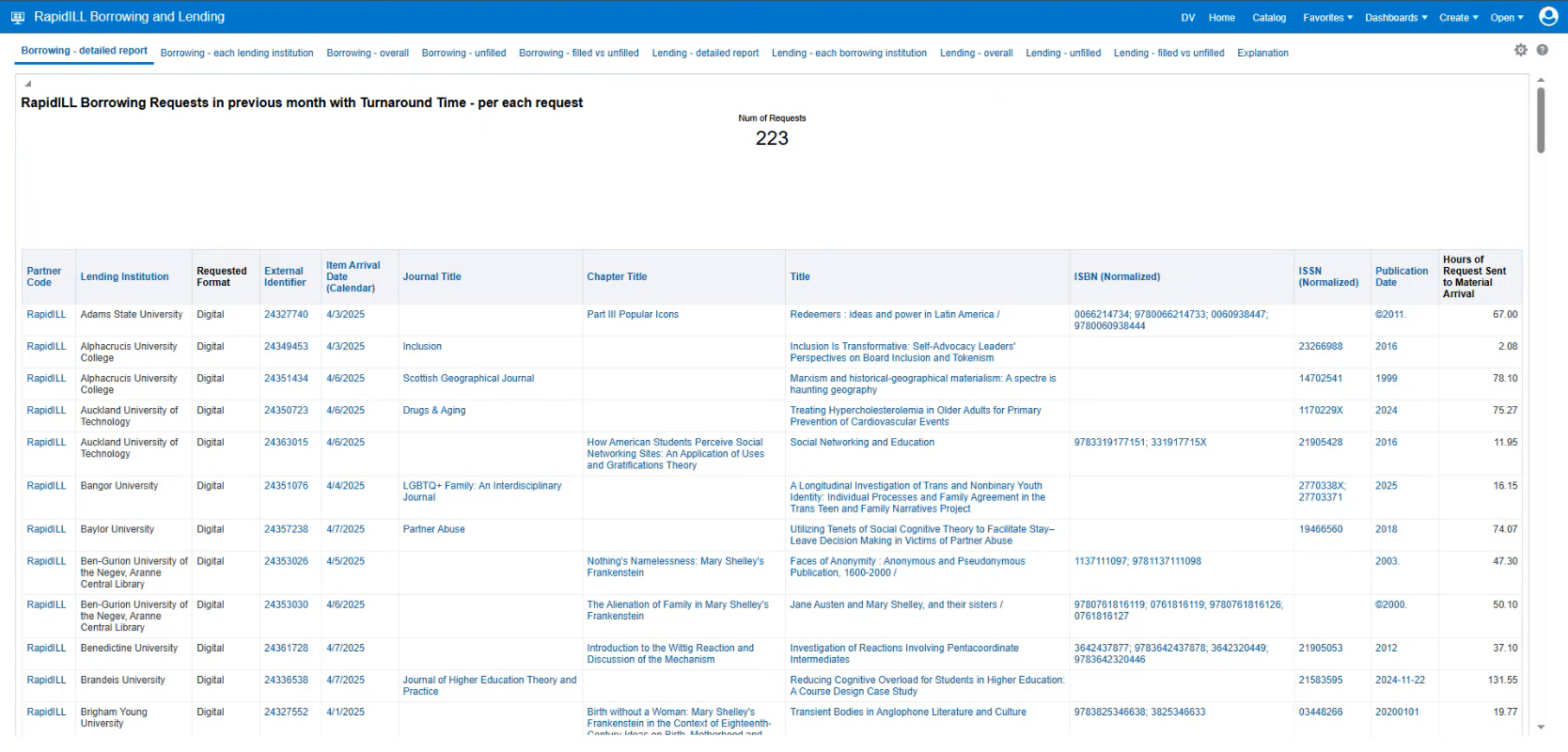Click external identifier 24336538
Image resolution: width=1568 pixels, height=752 pixels.
286,680
